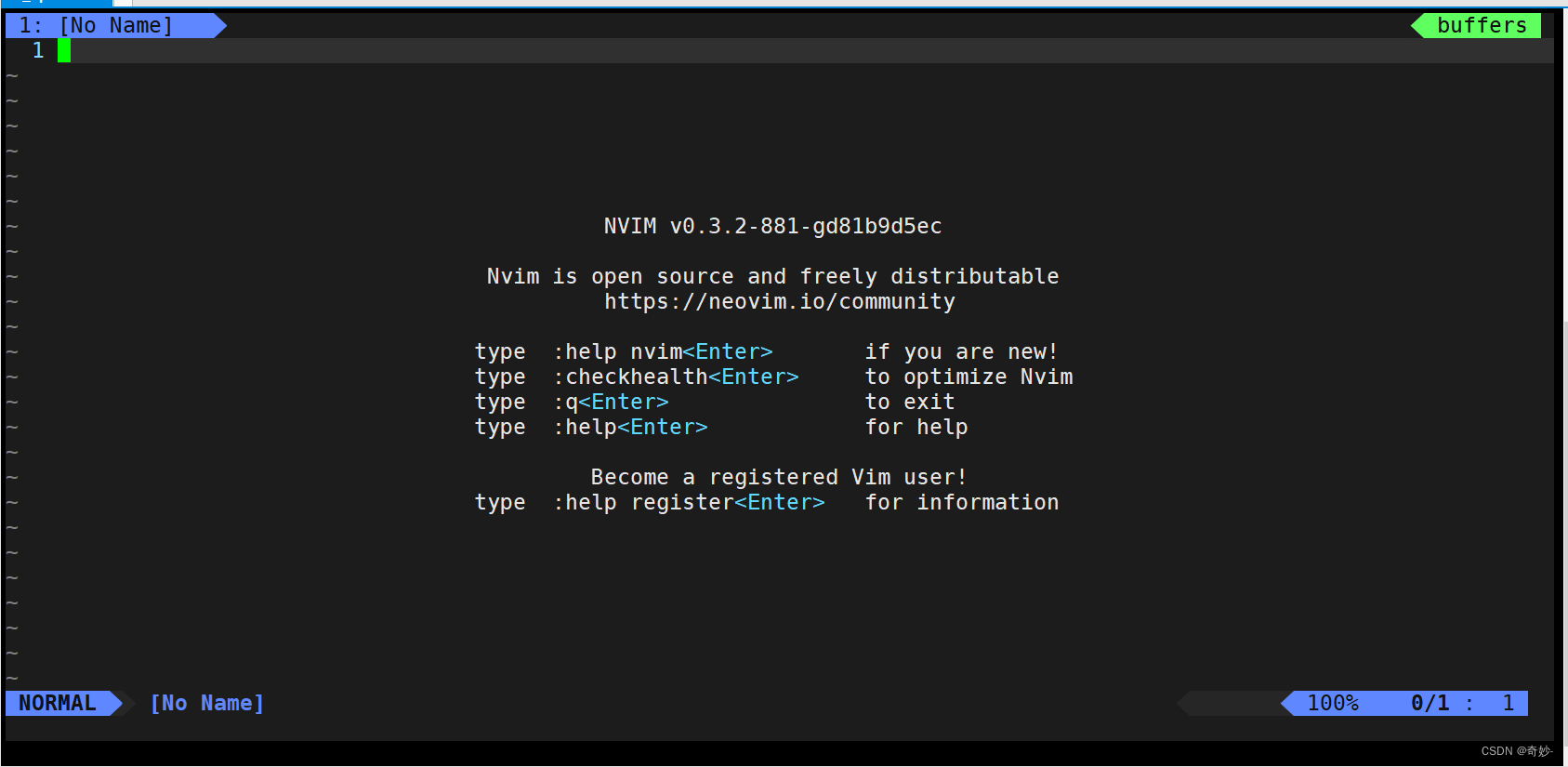Click ':q<Enter>' command text

611,402
